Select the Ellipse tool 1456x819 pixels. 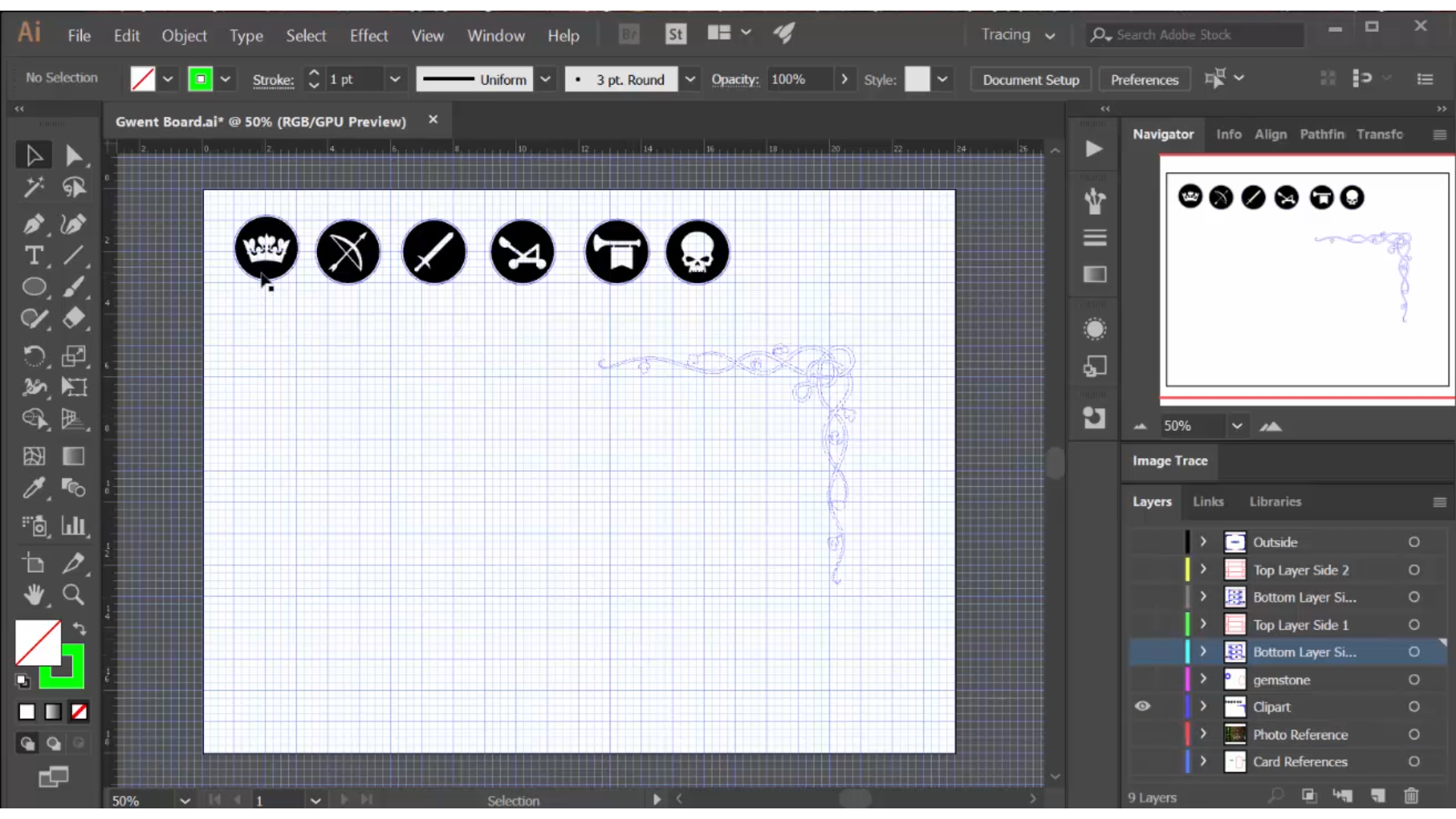click(33, 287)
